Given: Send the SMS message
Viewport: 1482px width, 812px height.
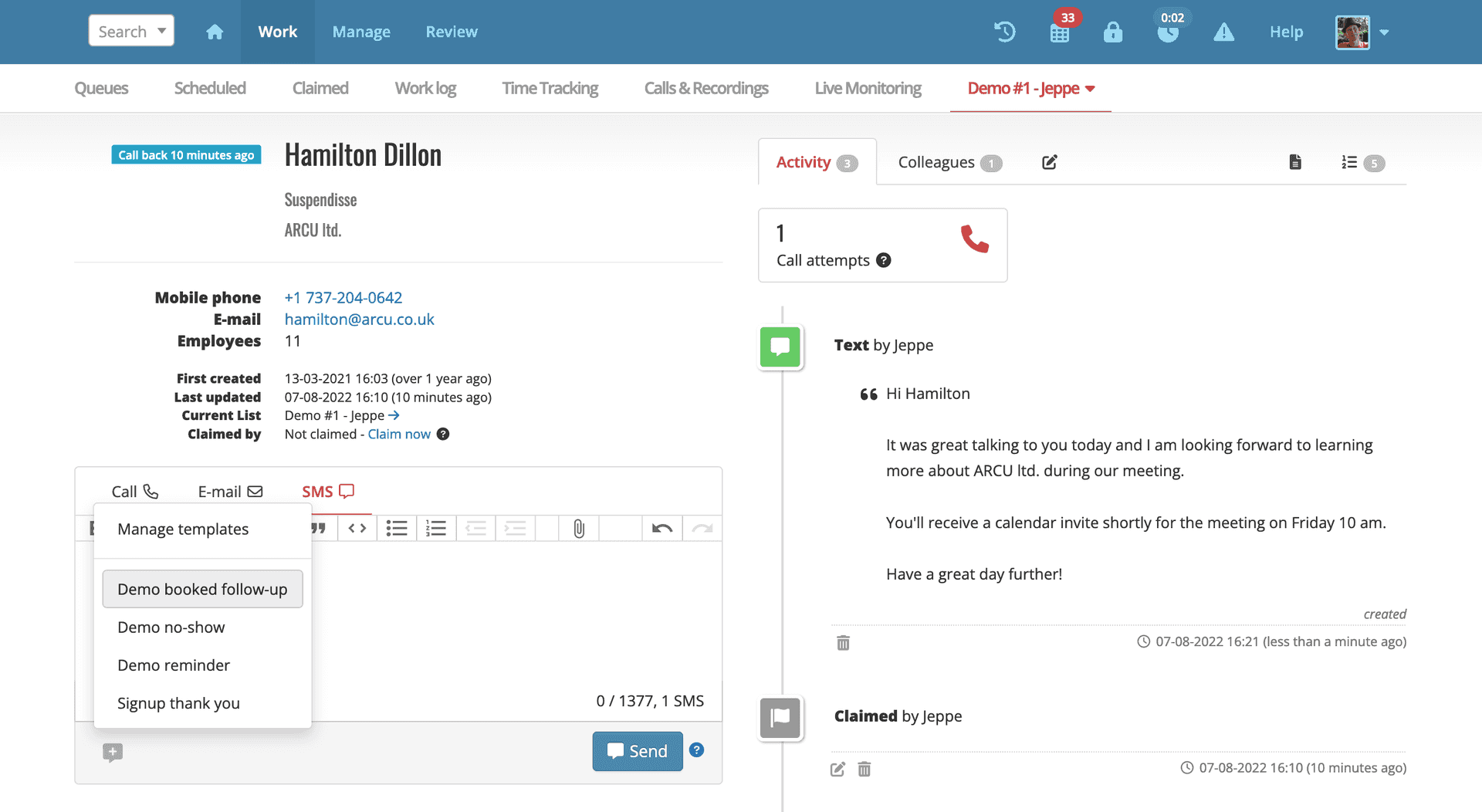Looking at the screenshot, I should pos(638,751).
